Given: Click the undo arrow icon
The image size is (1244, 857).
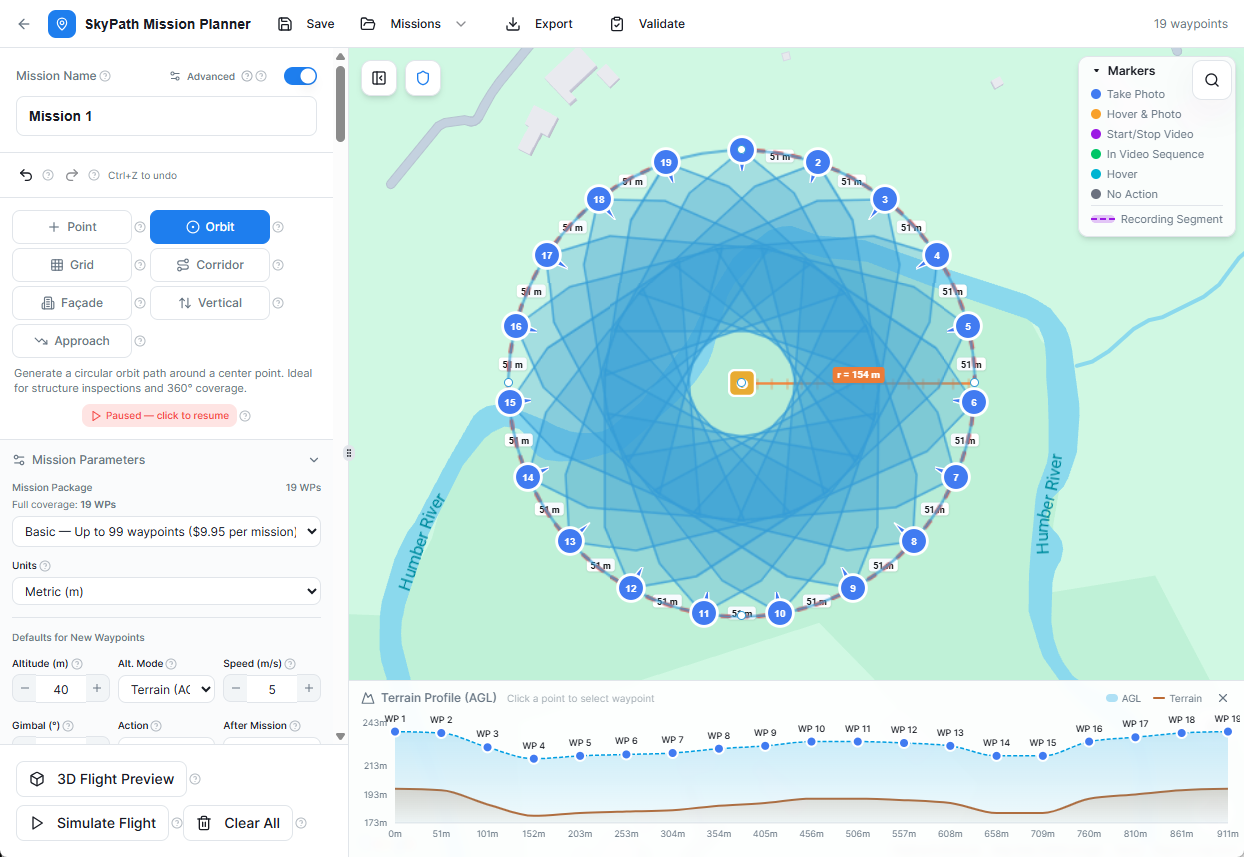Looking at the screenshot, I should pos(27,175).
